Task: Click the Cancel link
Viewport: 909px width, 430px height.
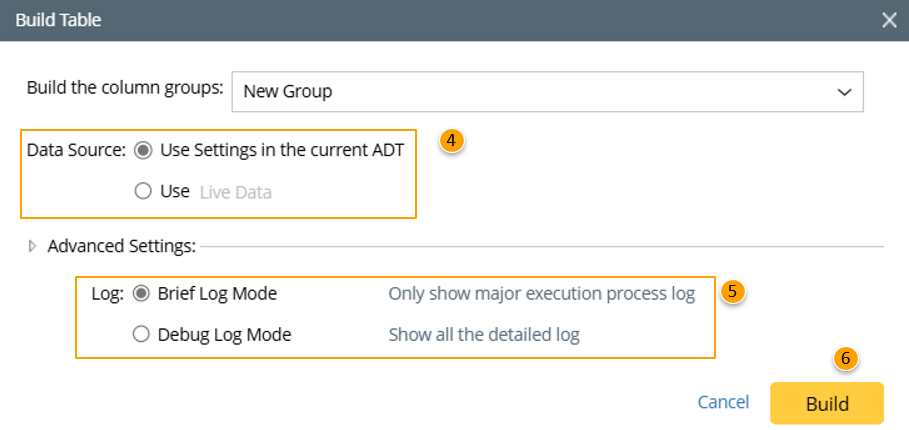Action: point(723,403)
